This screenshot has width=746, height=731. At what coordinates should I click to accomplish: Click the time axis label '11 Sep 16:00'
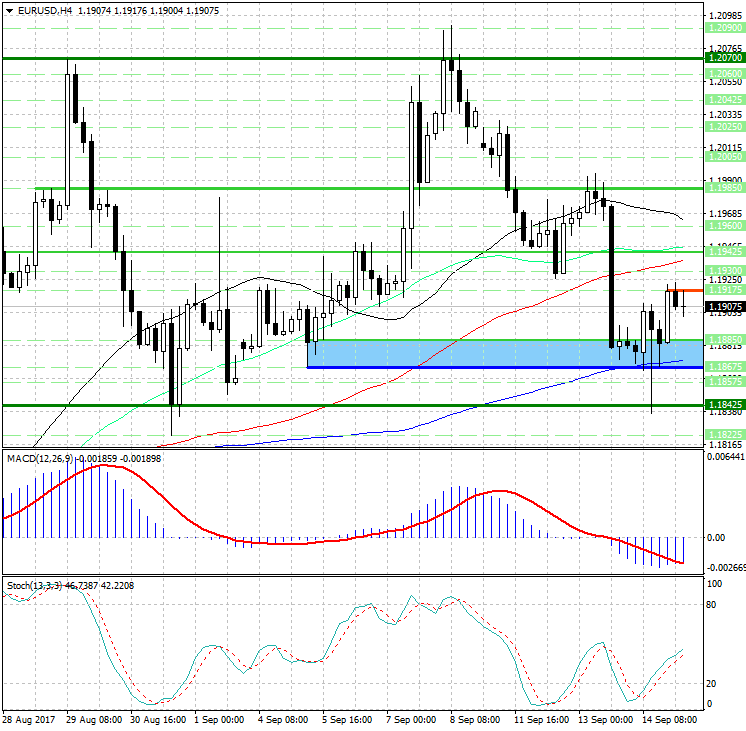[x=541, y=720]
